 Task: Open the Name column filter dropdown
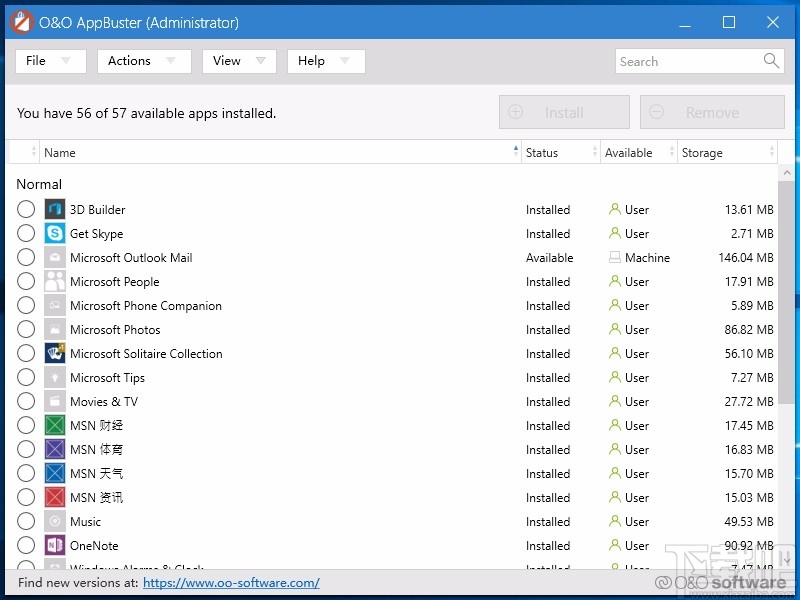click(x=514, y=152)
